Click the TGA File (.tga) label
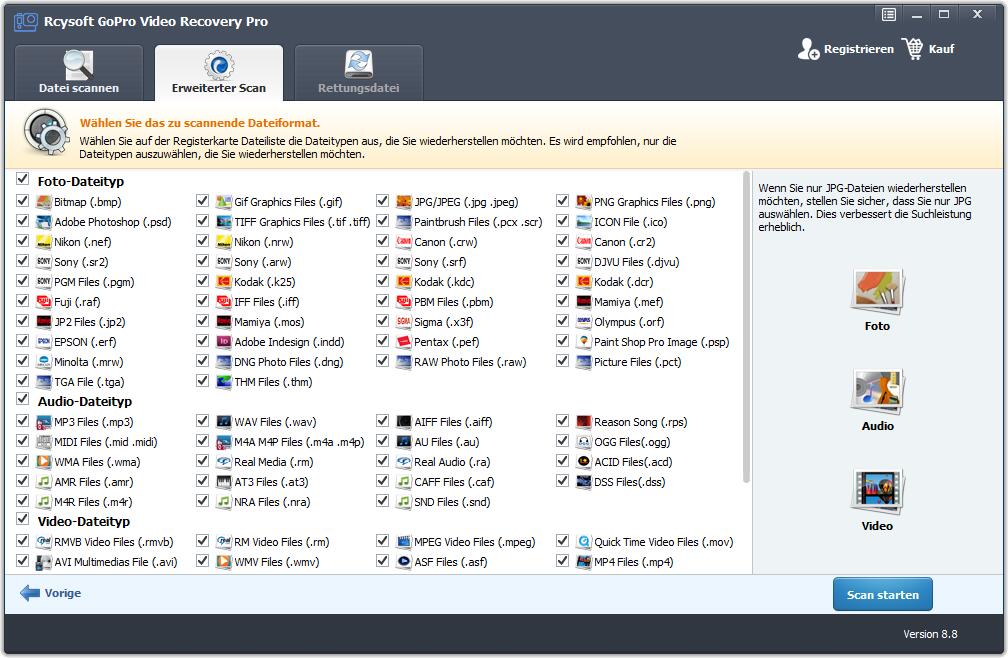Screen dimensions: 1008x658 coord(89,382)
